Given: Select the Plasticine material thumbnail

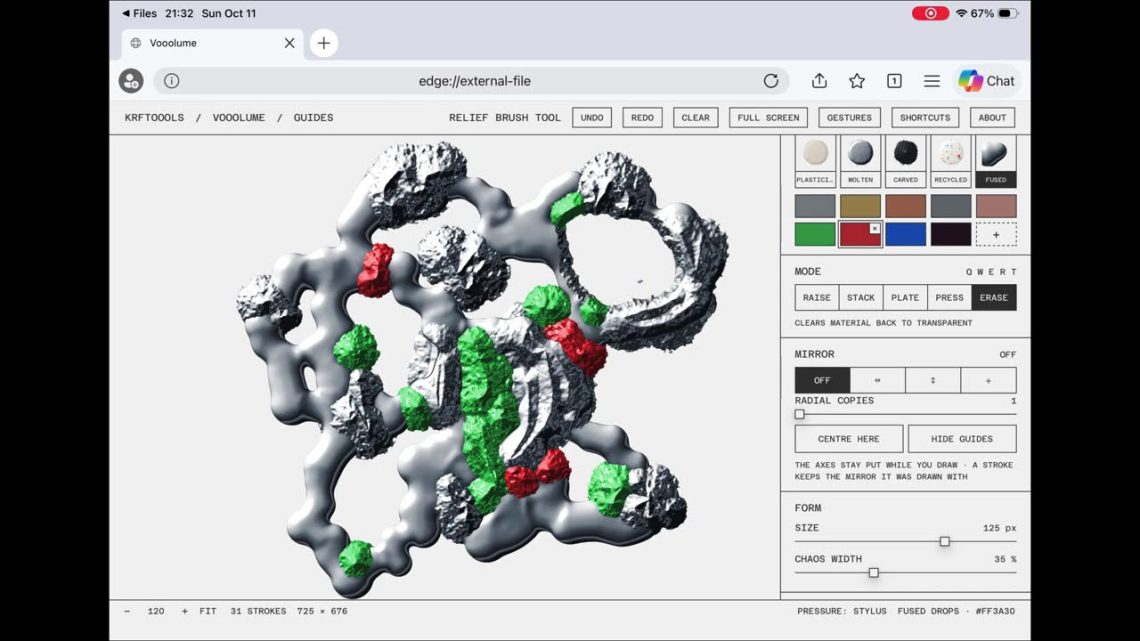Looking at the screenshot, I should (815, 161).
